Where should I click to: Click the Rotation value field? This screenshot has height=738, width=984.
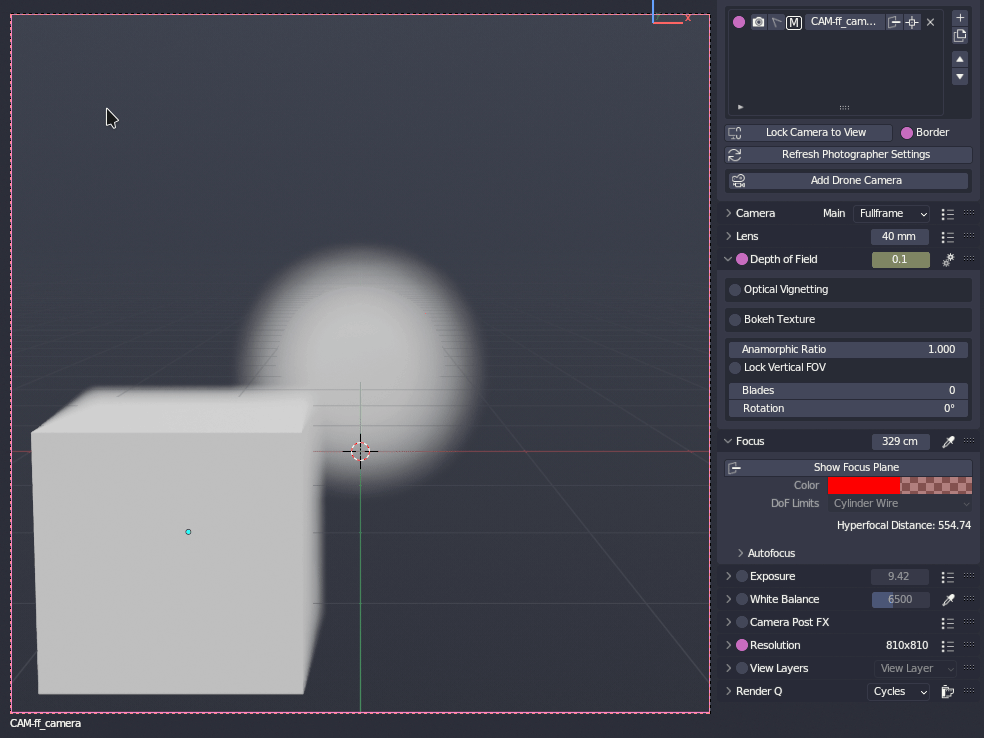(848, 409)
